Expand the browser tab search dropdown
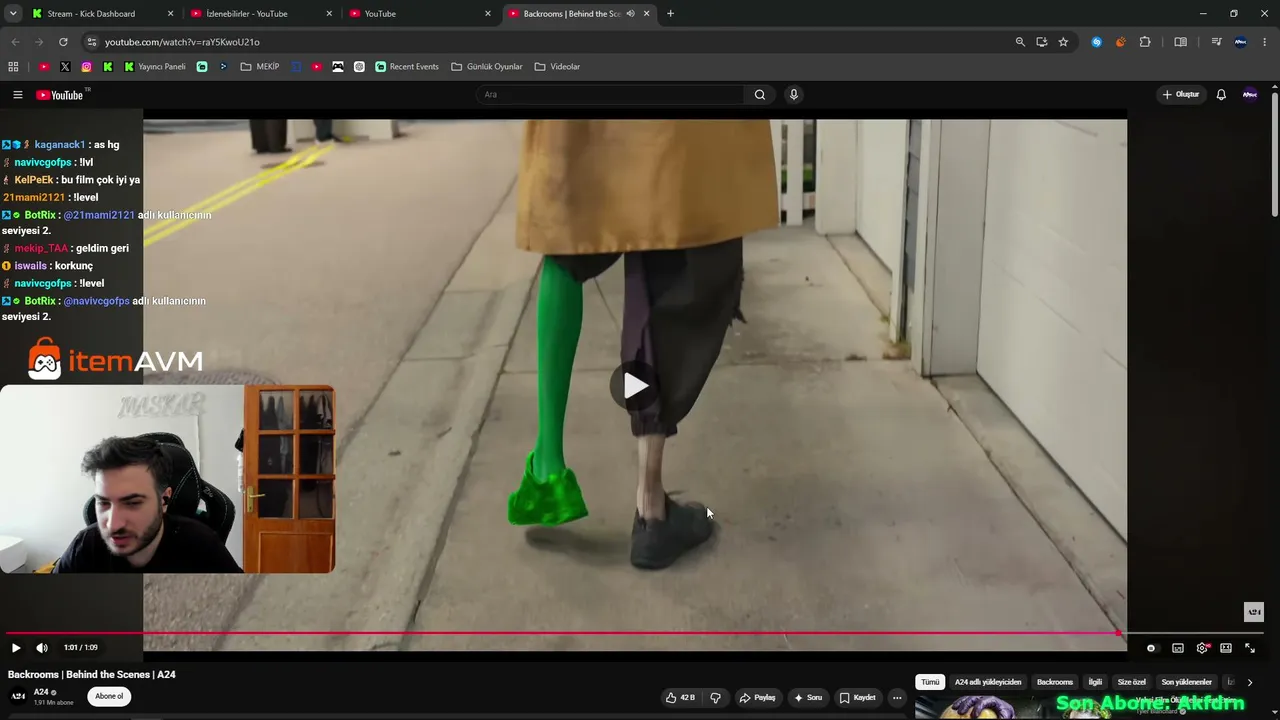Screen dimensions: 1280x720 pyautogui.click(x=13, y=14)
